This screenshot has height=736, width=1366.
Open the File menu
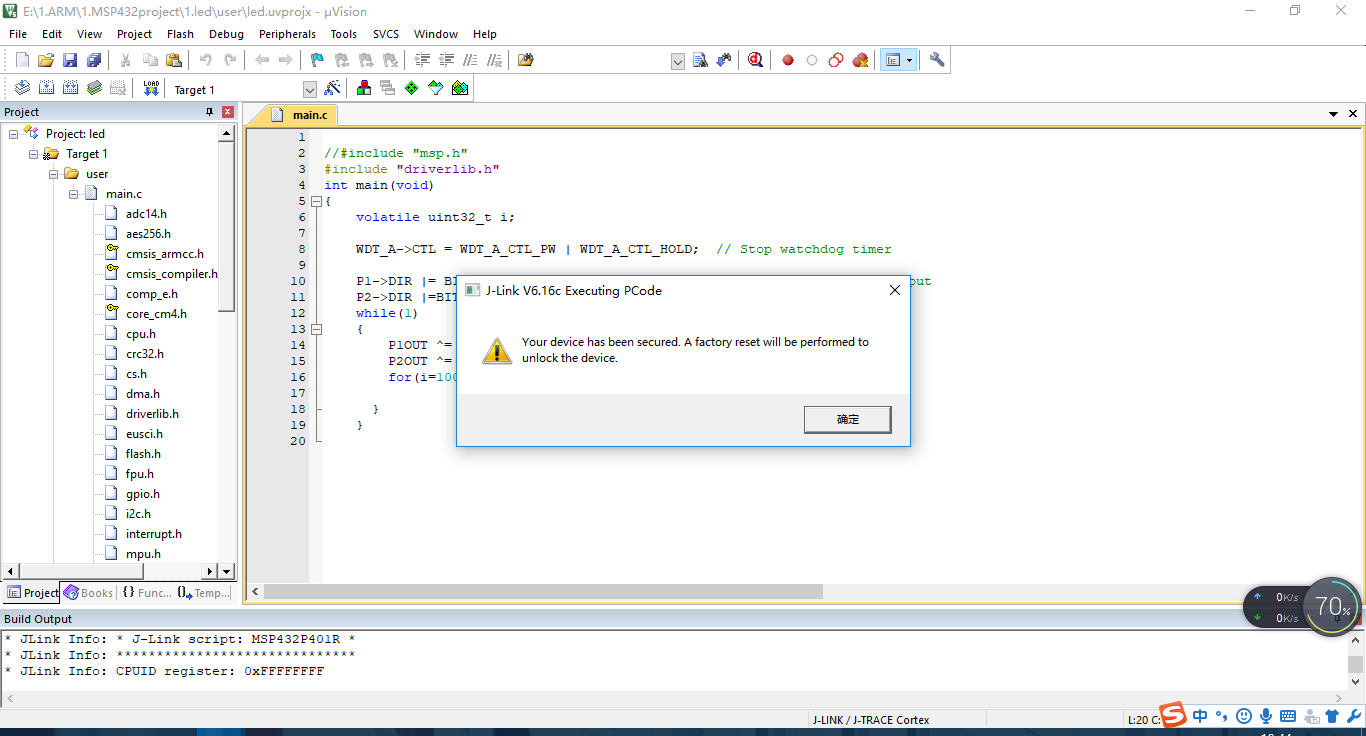[18, 34]
